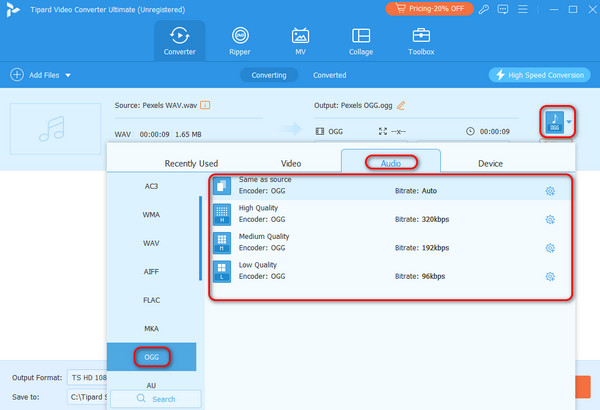This screenshot has width=600, height=410.
Task: Open the Ripper module
Action: click(240, 41)
